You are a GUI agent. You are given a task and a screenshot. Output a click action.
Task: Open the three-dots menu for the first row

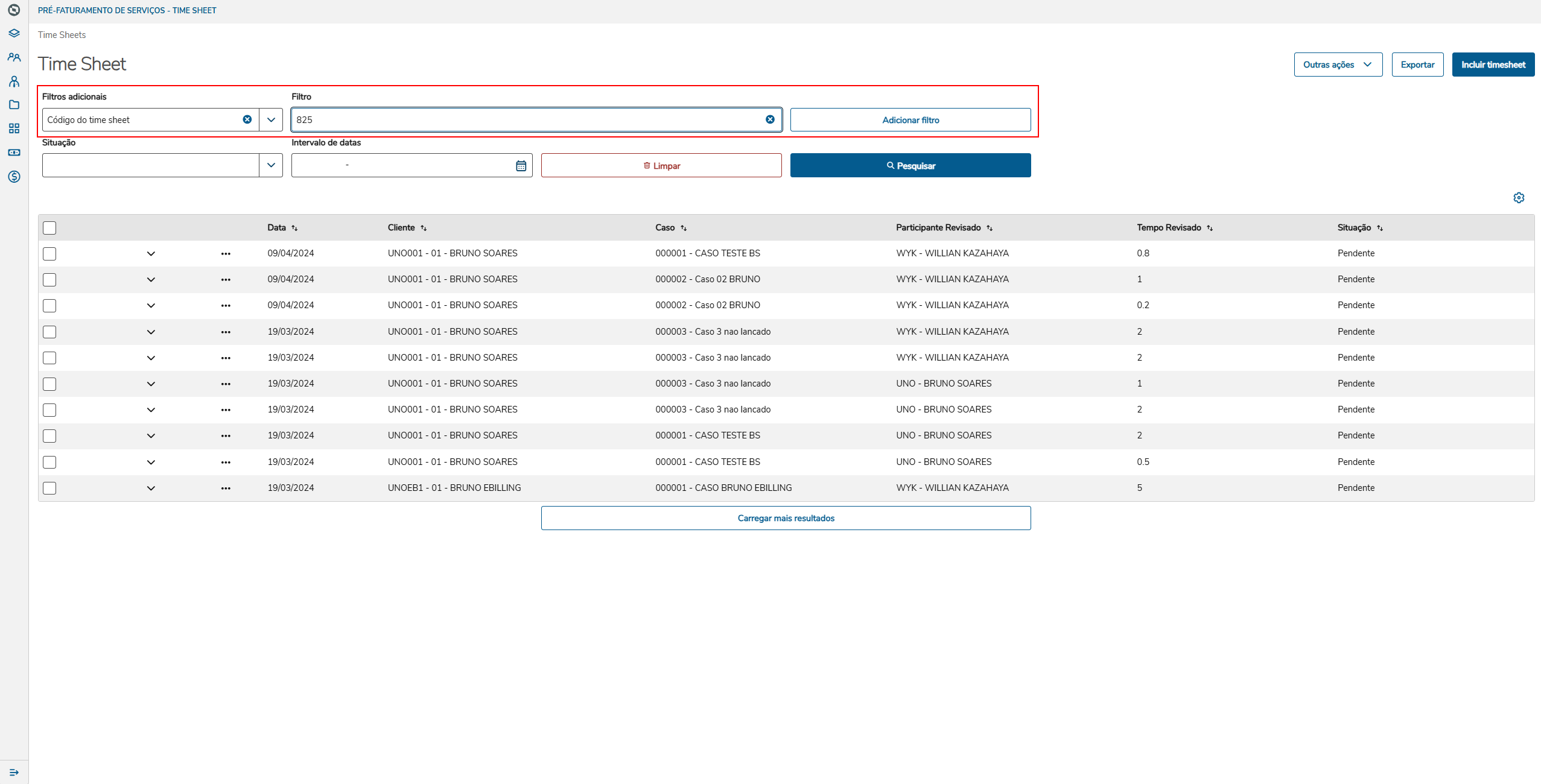click(x=226, y=254)
